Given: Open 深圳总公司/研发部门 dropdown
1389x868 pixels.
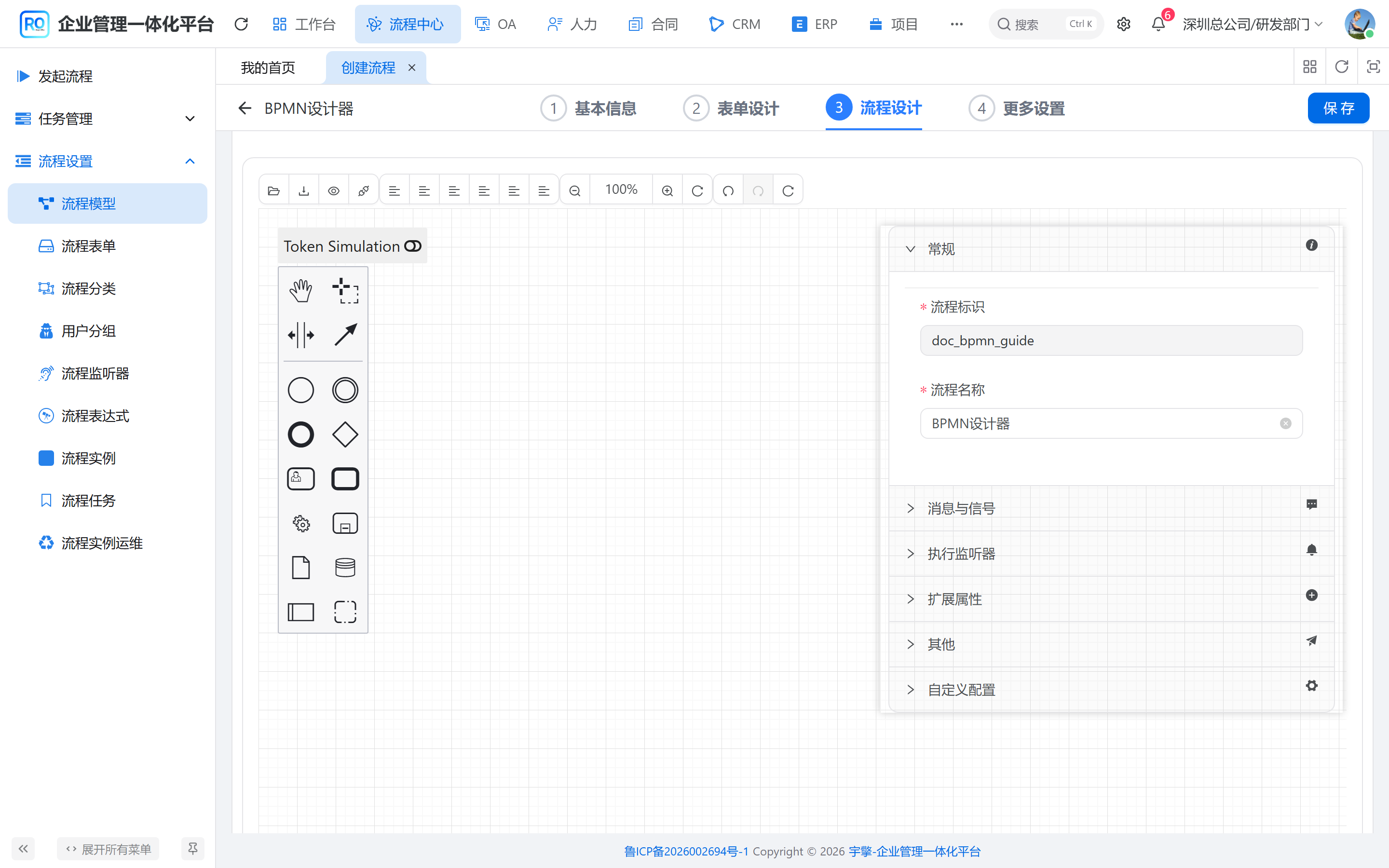Looking at the screenshot, I should [1253, 24].
